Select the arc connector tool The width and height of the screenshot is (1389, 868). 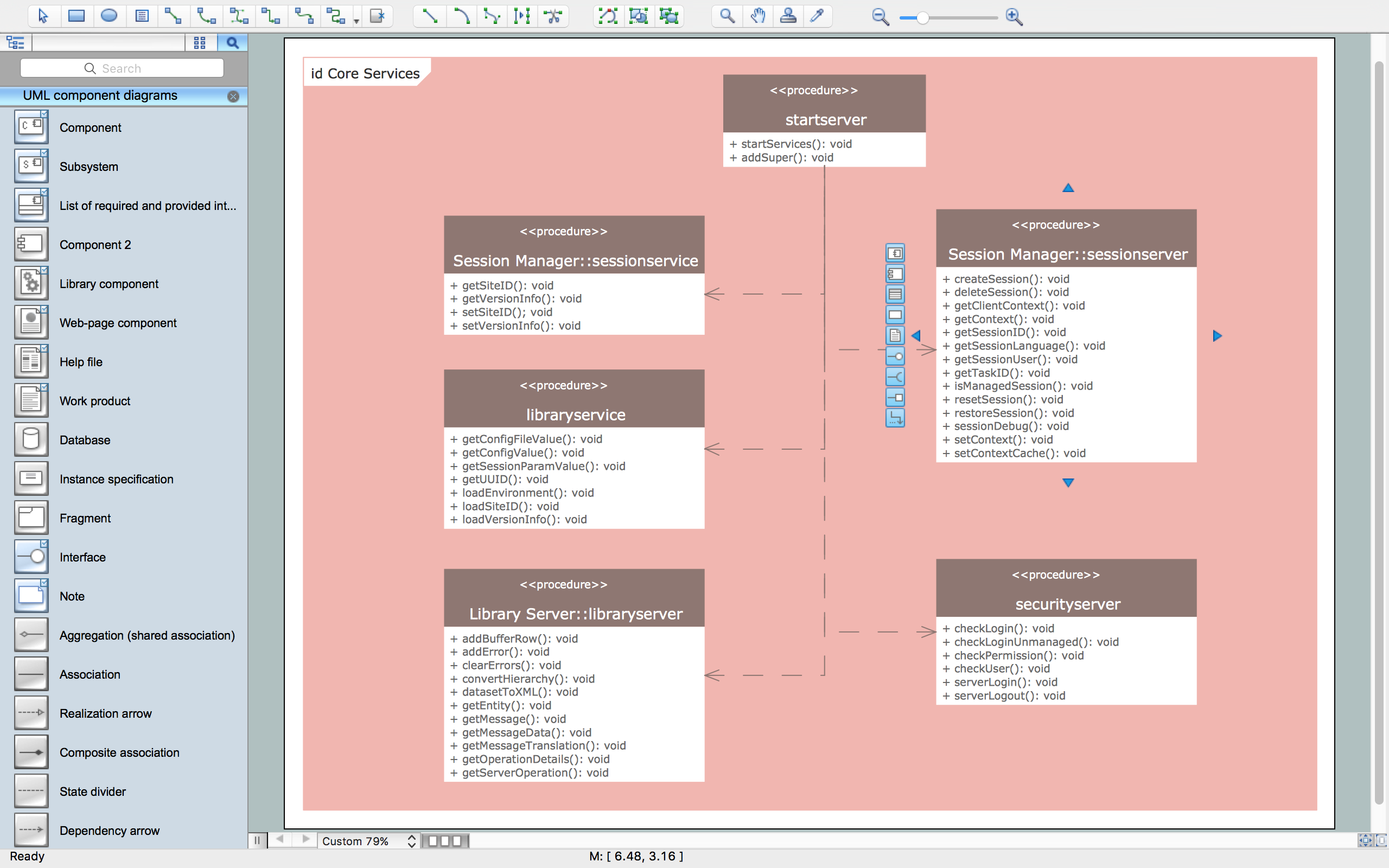[x=206, y=16]
